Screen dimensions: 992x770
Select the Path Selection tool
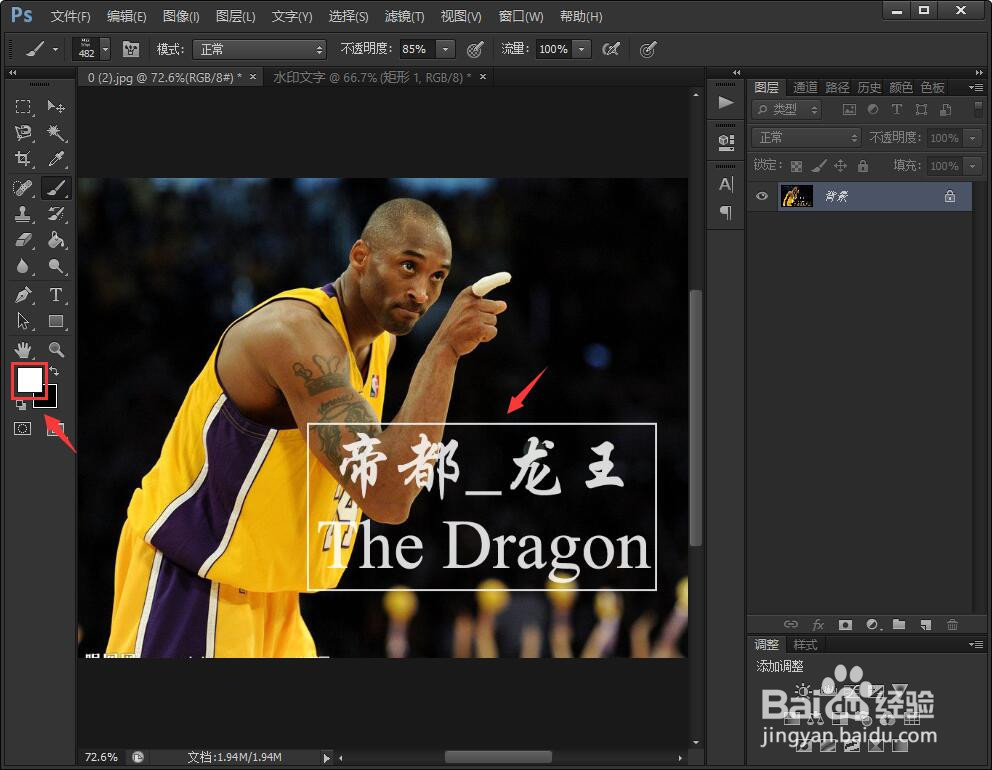point(23,321)
